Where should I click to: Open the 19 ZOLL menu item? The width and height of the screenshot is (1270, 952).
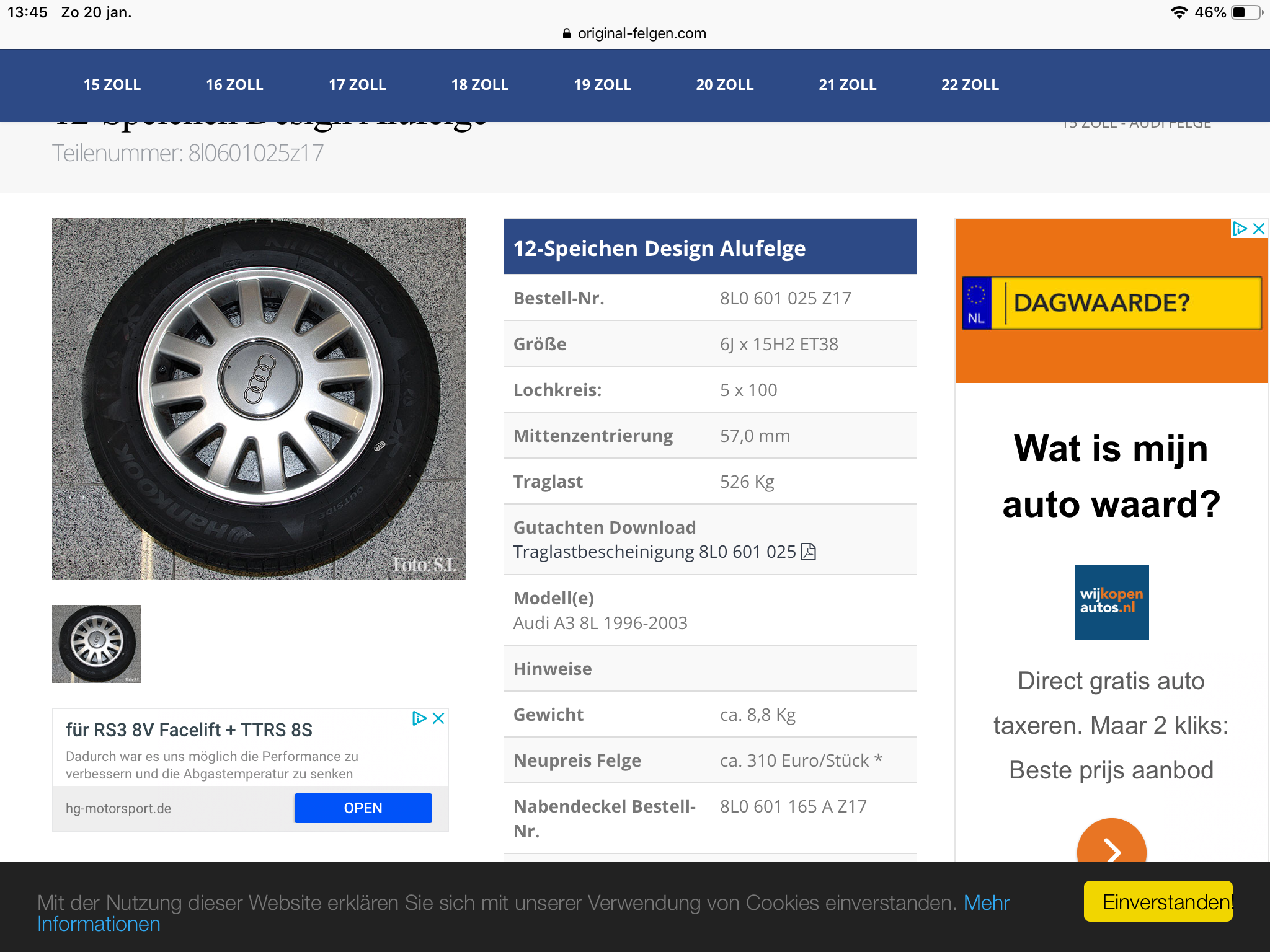coord(602,85)
